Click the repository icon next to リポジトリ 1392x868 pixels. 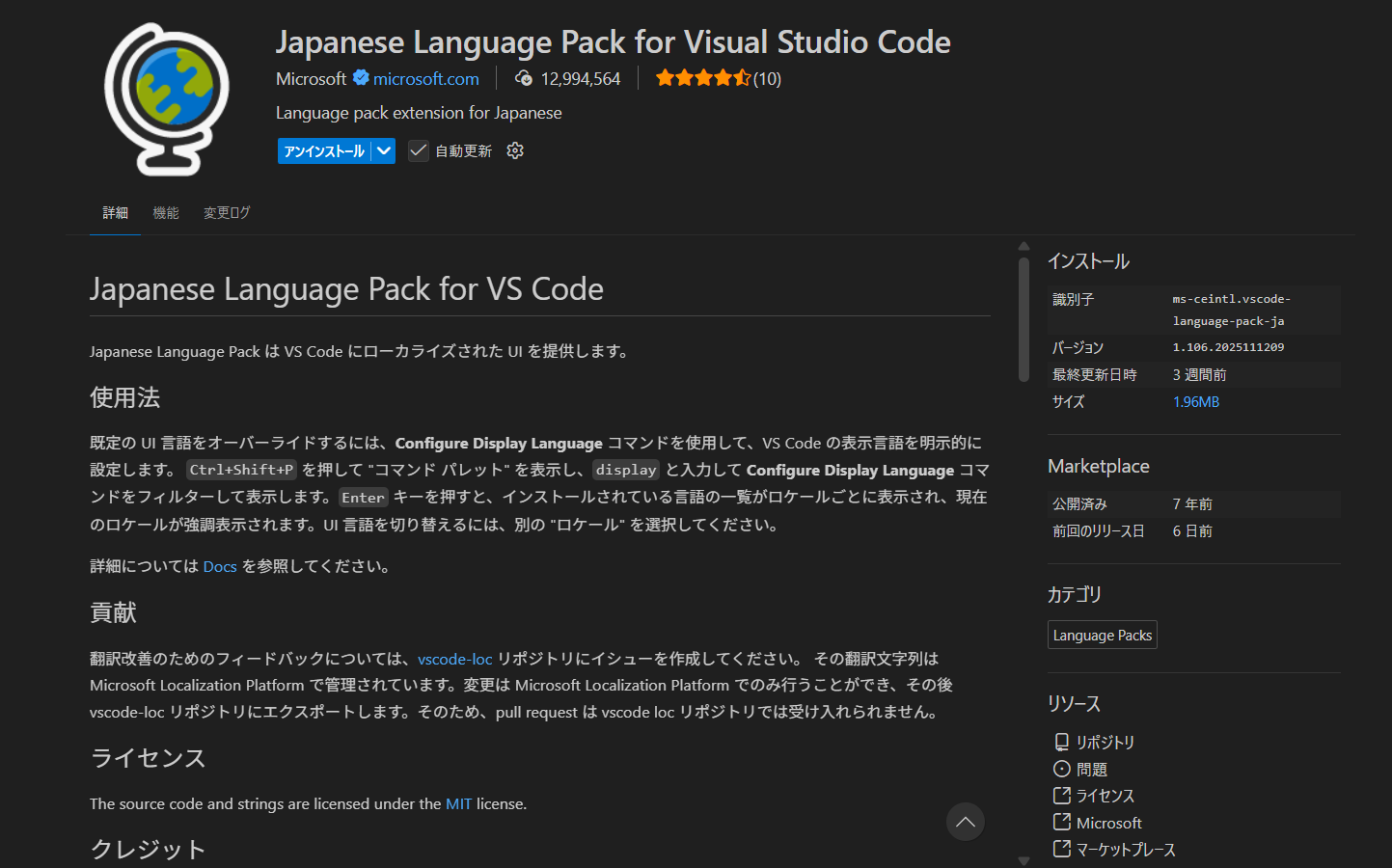(1061, 742)
